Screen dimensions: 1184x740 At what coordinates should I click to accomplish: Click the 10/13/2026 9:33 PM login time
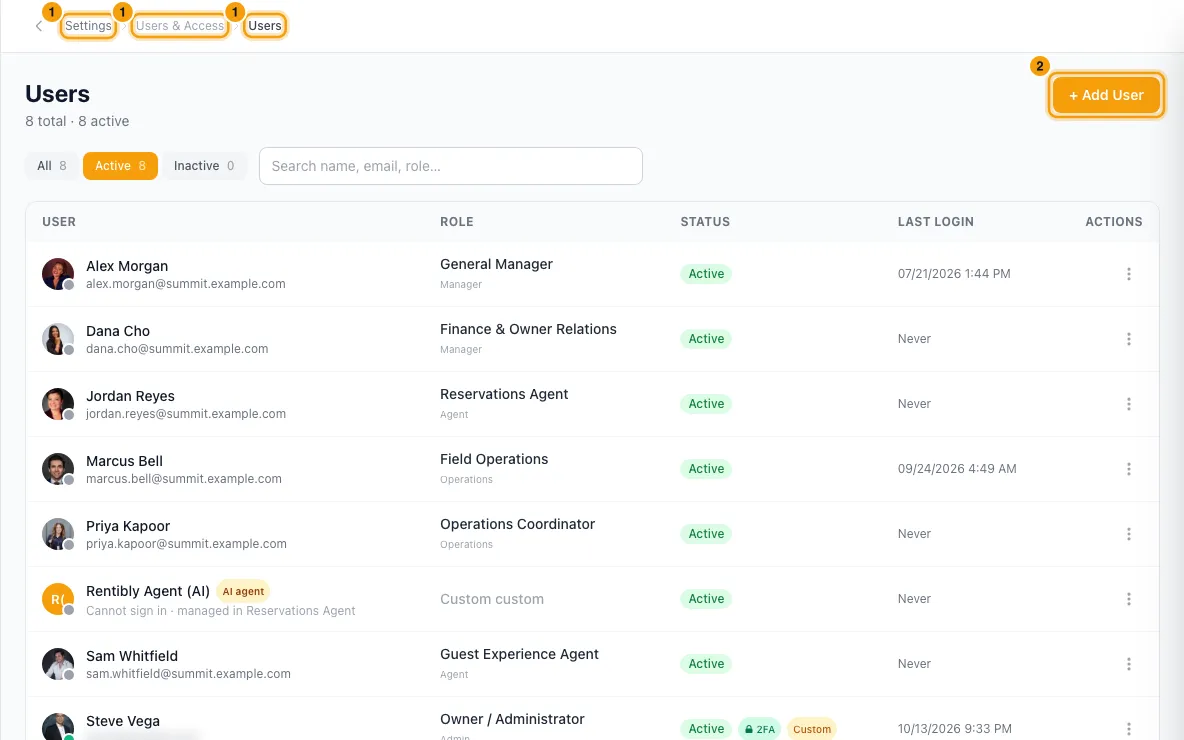[x=954, y=729]
